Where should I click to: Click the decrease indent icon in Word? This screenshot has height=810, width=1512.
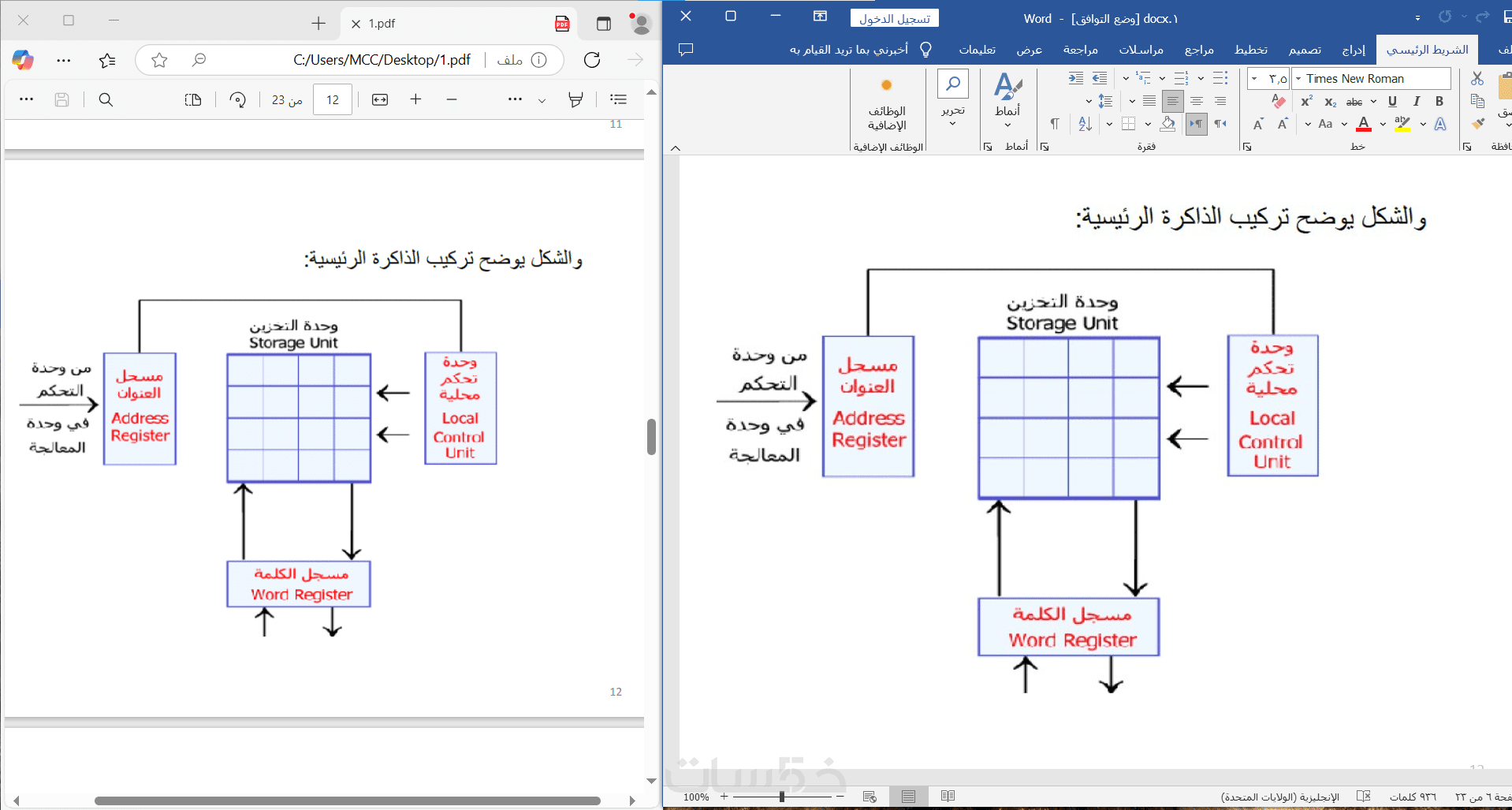tap(1100, 78)
